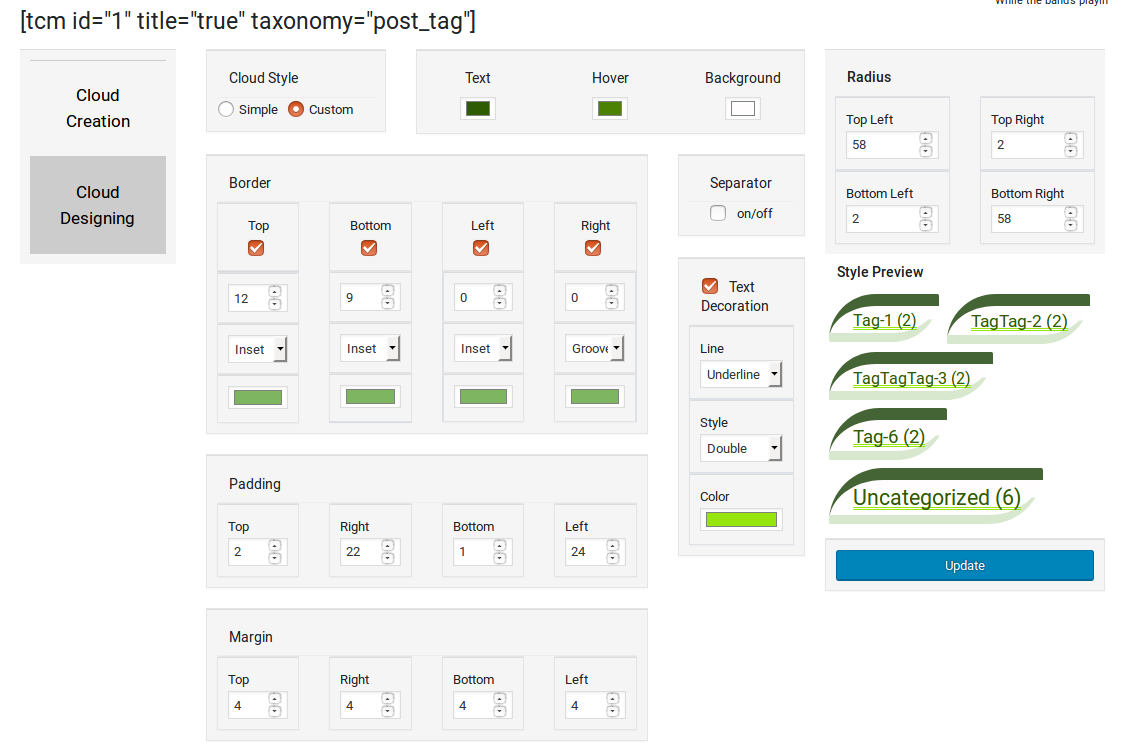The width and height of the screenshot is (1122, 755).
Task: Switch to the Cloud Creation tab
Action: 98,108
